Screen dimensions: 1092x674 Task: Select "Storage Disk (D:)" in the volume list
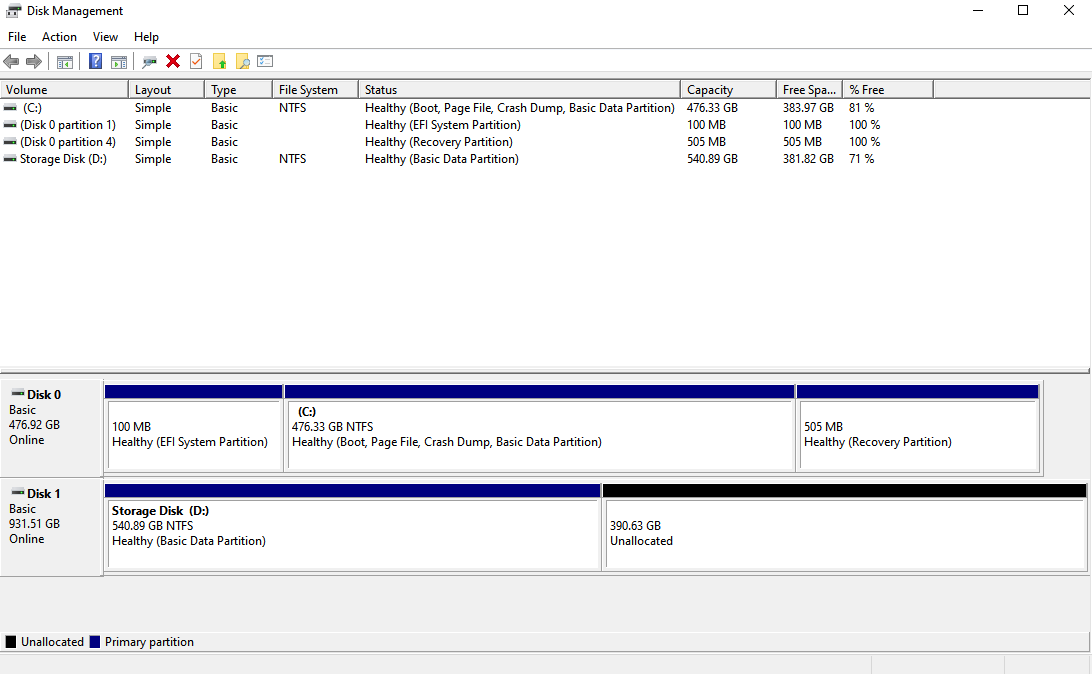[63, 159]
